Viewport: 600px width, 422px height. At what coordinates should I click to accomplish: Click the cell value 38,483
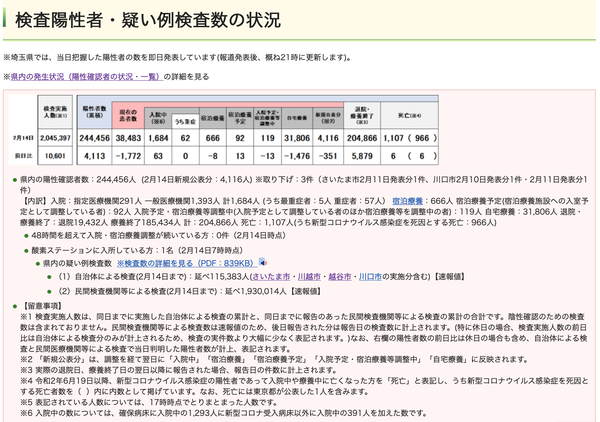(x=128, y=138)
